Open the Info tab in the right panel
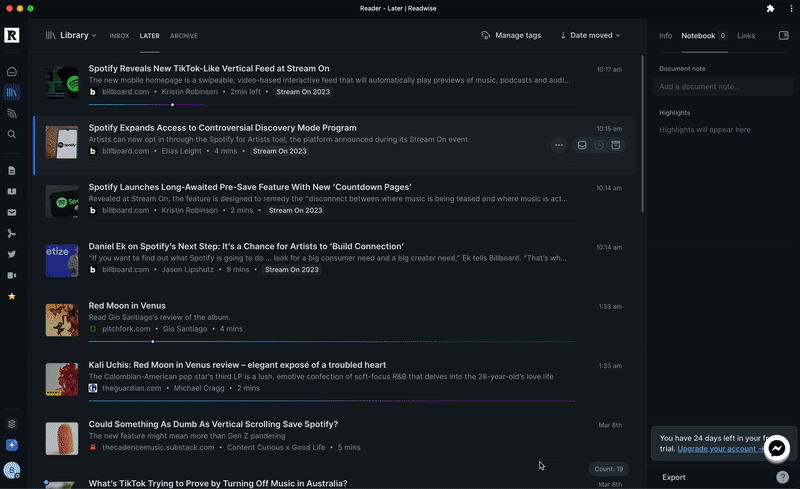 [x=665, y=36]
